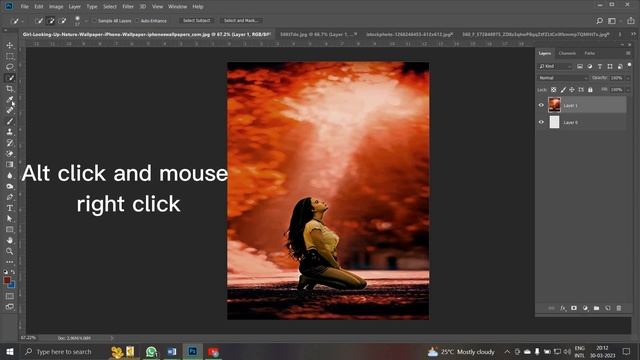The width and height of the screenshot is (640, 360).
Task: Select the Healing Brush tool
Action: 9,110
